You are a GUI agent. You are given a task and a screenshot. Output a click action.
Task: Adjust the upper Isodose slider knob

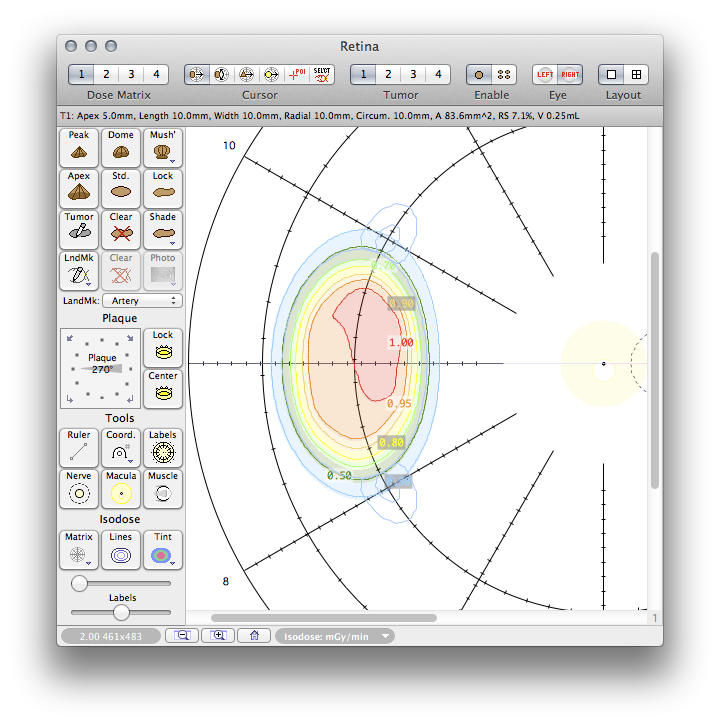tap(80, 583)
